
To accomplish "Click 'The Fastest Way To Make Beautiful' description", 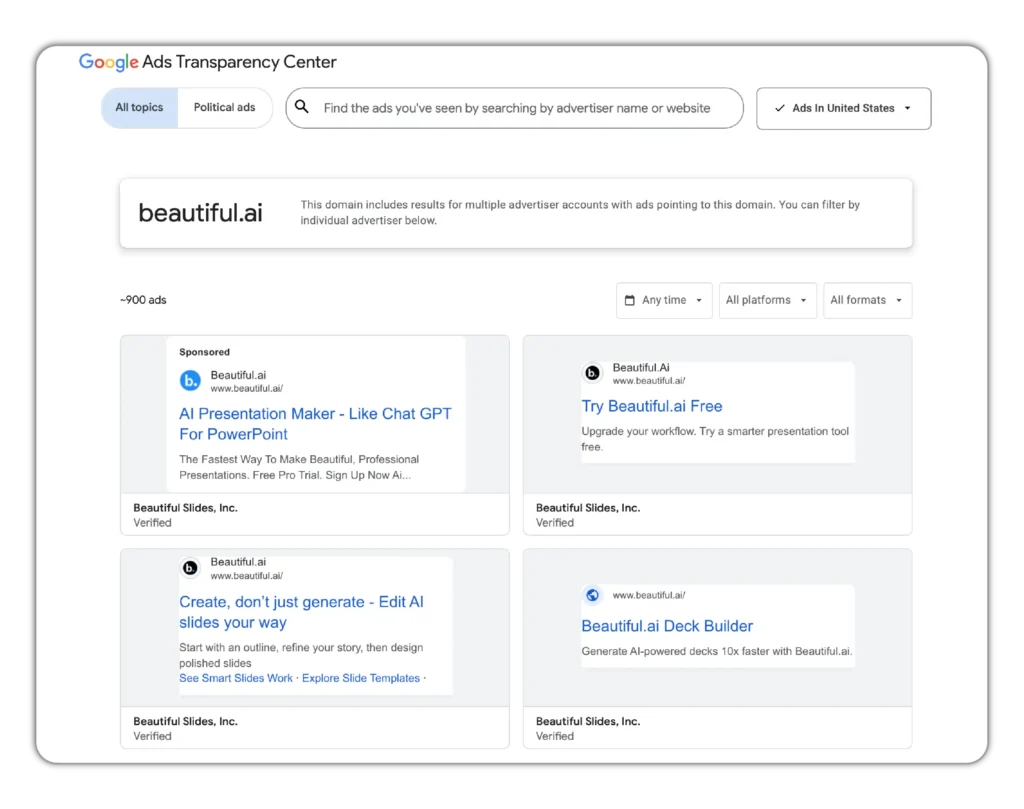I will pyautogui.click(x=299, y=467).
